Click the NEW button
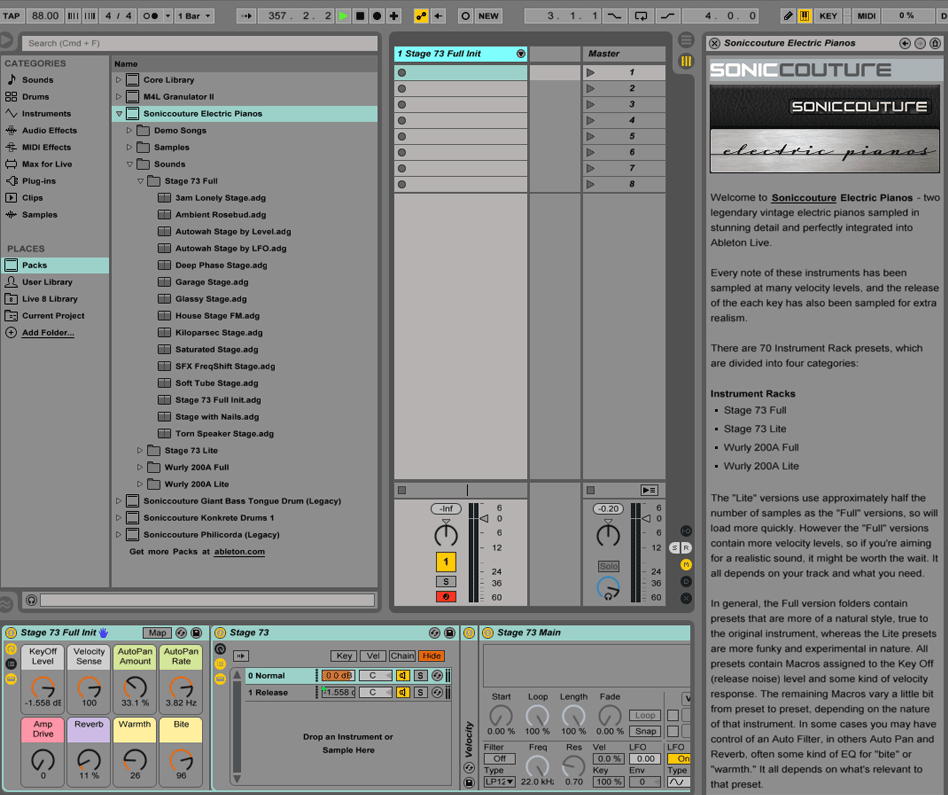948x795 pixels. click(488, 16)
